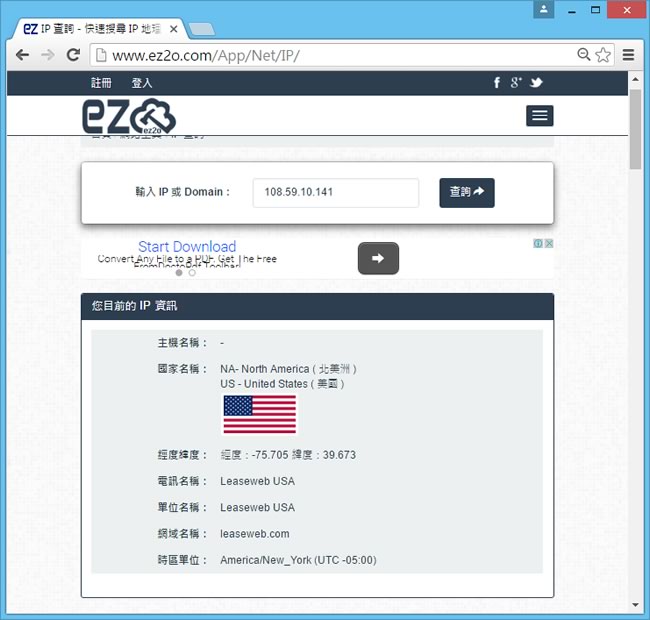Click the page icon in the address bar

click(101, 55)
